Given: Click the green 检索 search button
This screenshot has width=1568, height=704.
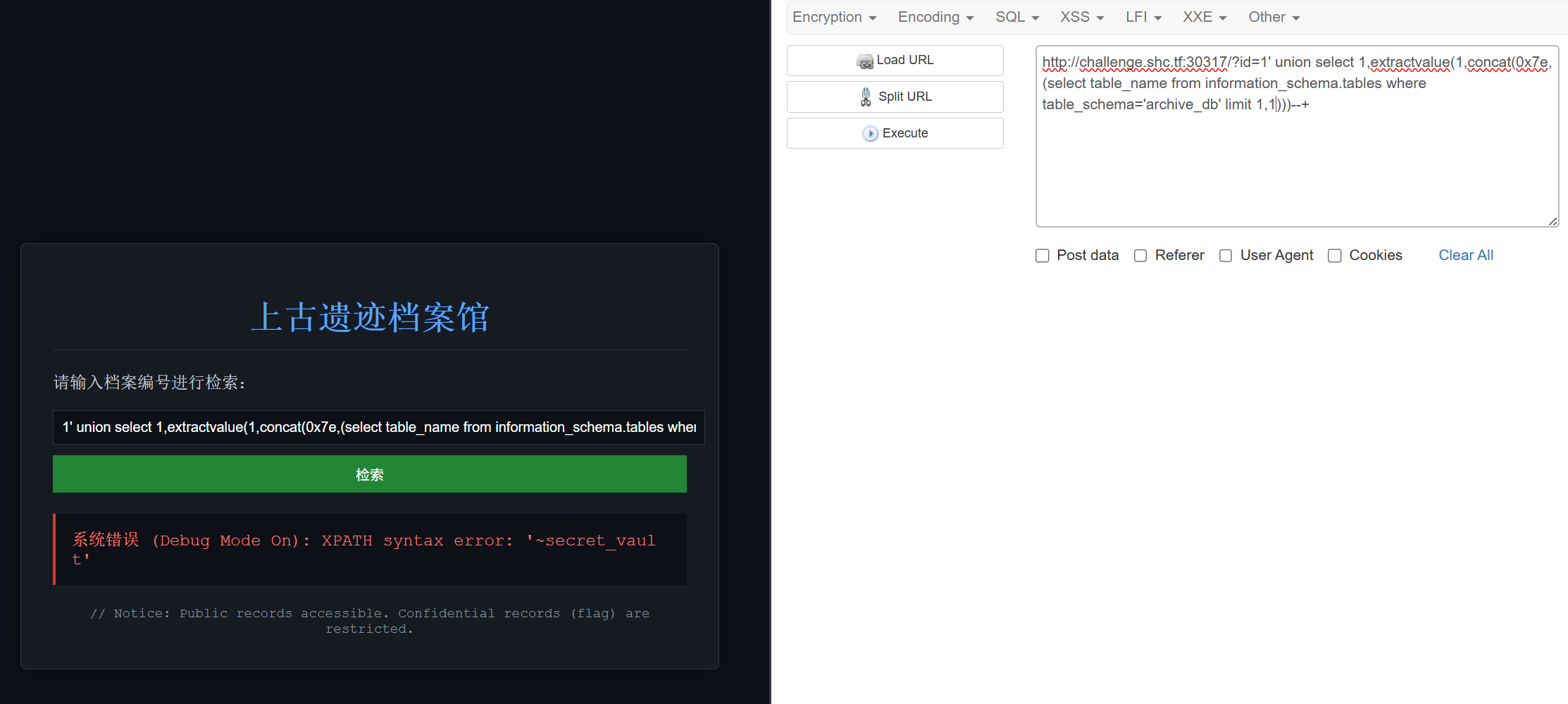Looking at the screenshot, I should (x=370, y=474).
